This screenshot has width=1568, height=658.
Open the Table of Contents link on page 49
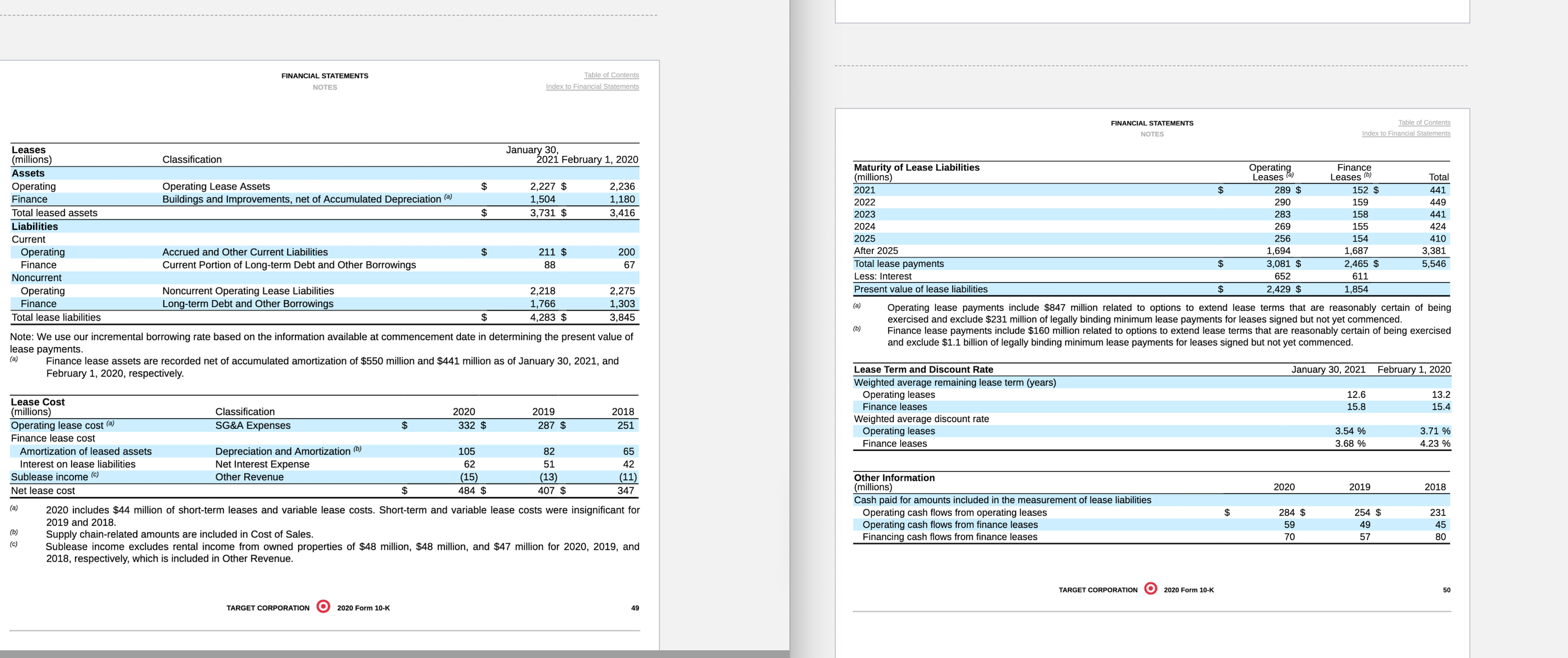pos(611,75)
